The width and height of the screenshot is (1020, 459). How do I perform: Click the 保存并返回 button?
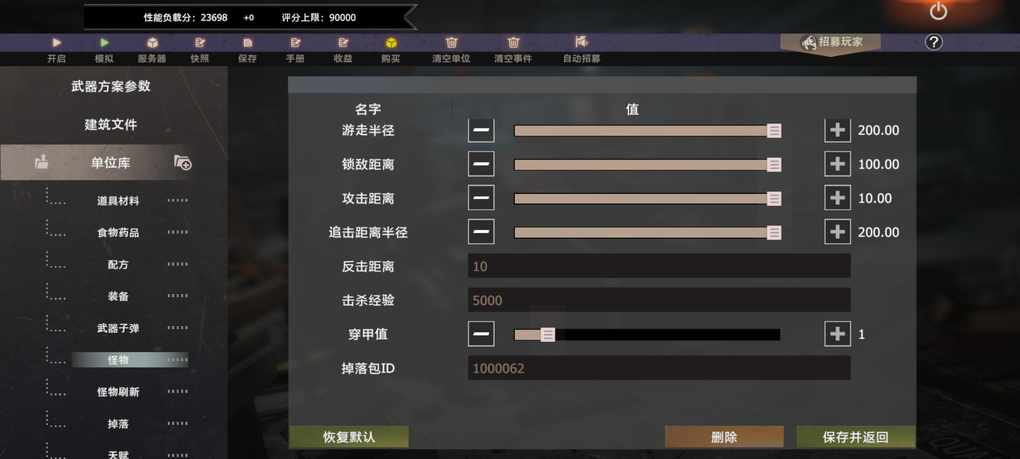pyautogui.click(x=855, y=437)
